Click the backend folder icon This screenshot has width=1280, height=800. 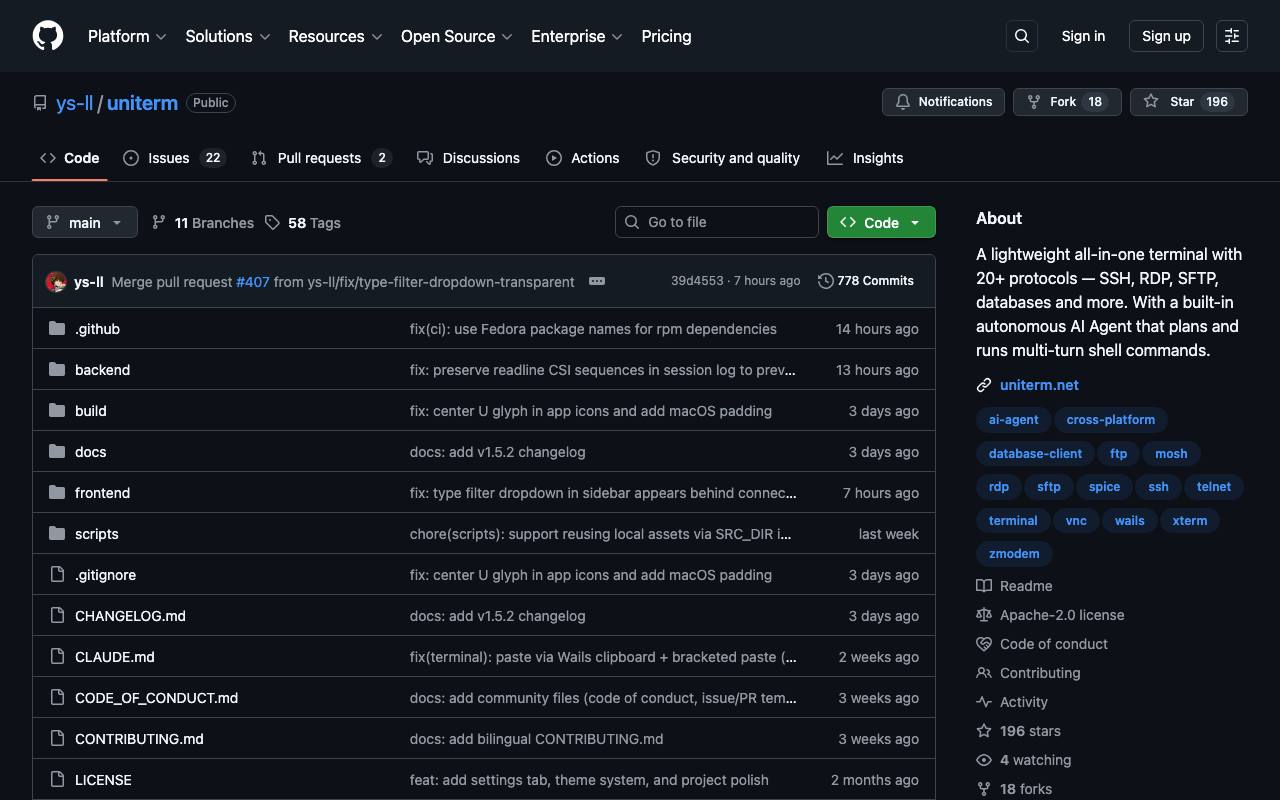(57, 370)
